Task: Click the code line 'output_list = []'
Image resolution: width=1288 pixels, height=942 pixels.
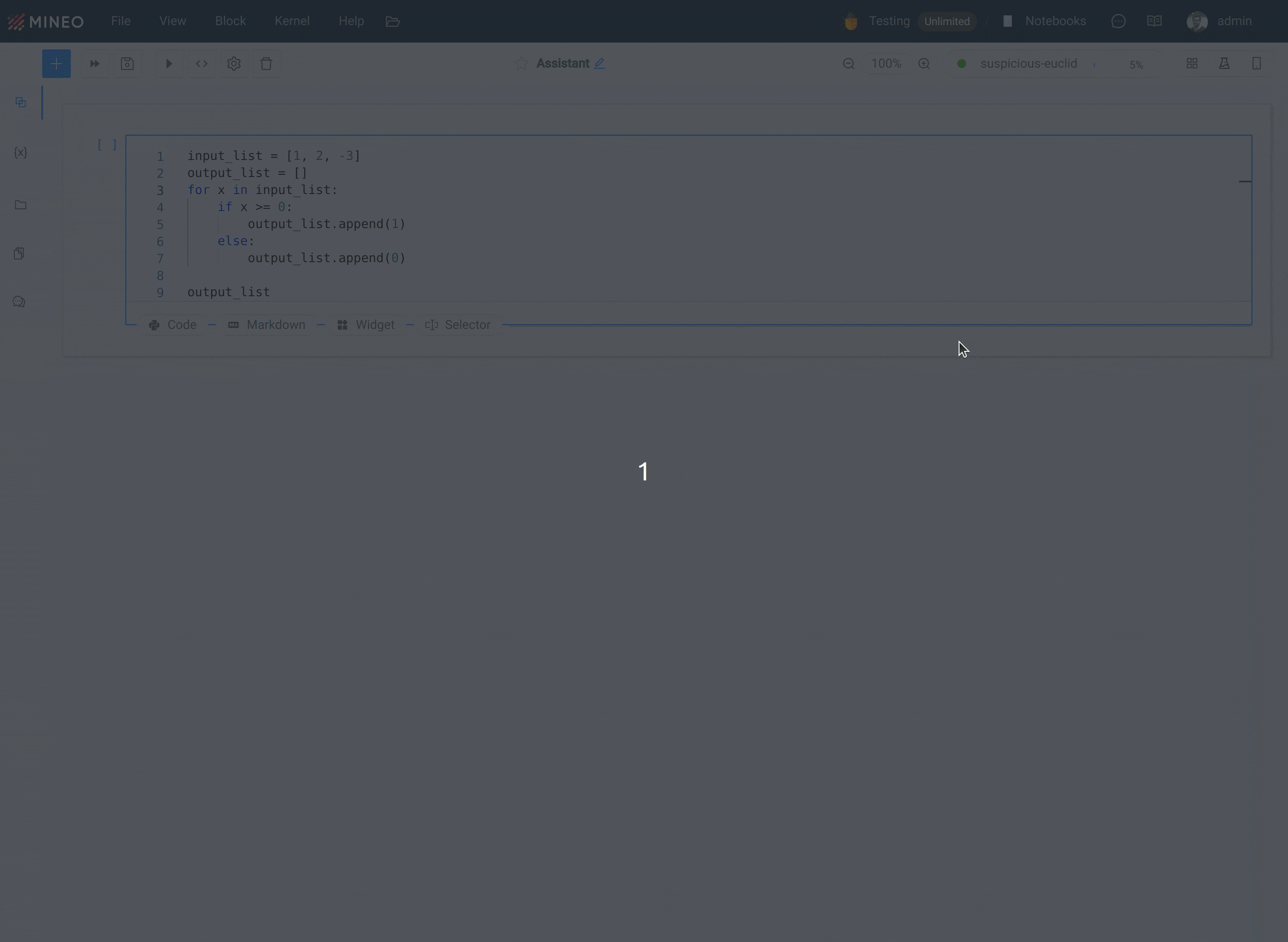Action: 247,173
